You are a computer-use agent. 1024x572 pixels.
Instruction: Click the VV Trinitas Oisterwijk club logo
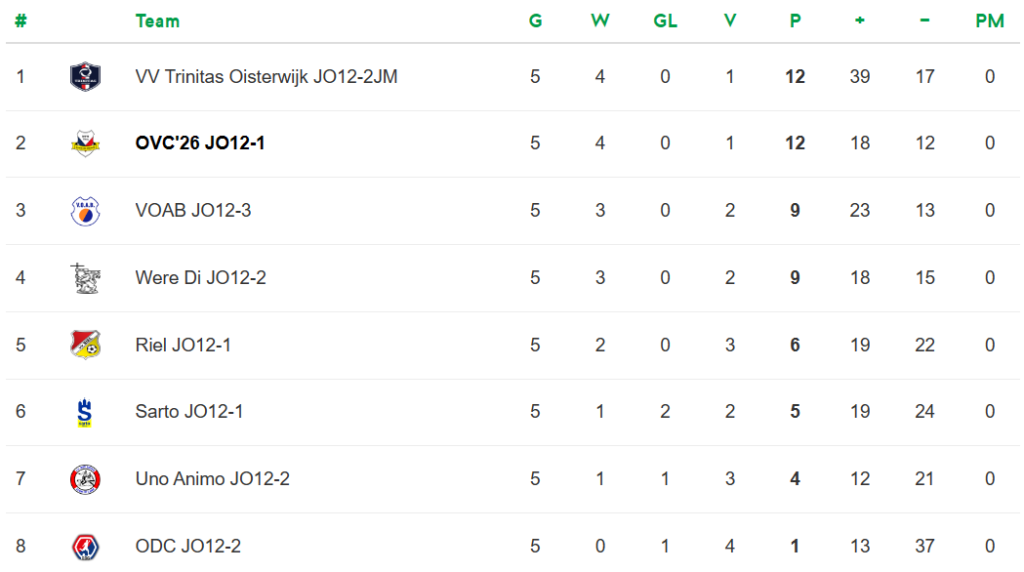tap(85, 77)
